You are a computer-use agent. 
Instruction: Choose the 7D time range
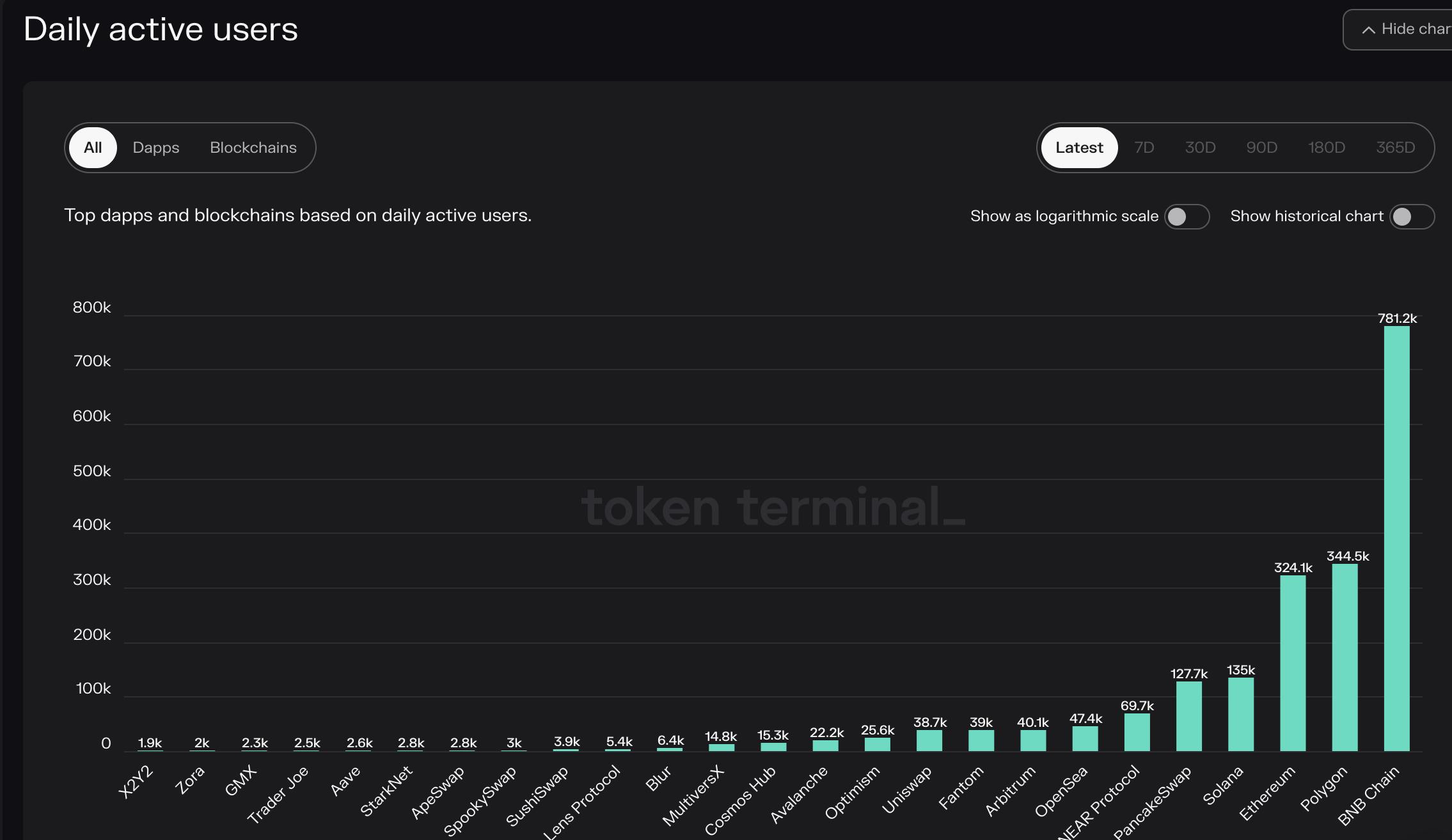tap(1144, 148)
